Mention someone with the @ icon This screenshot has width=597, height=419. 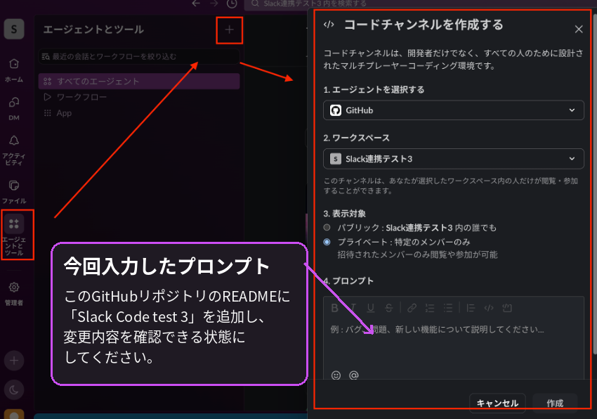354,375
